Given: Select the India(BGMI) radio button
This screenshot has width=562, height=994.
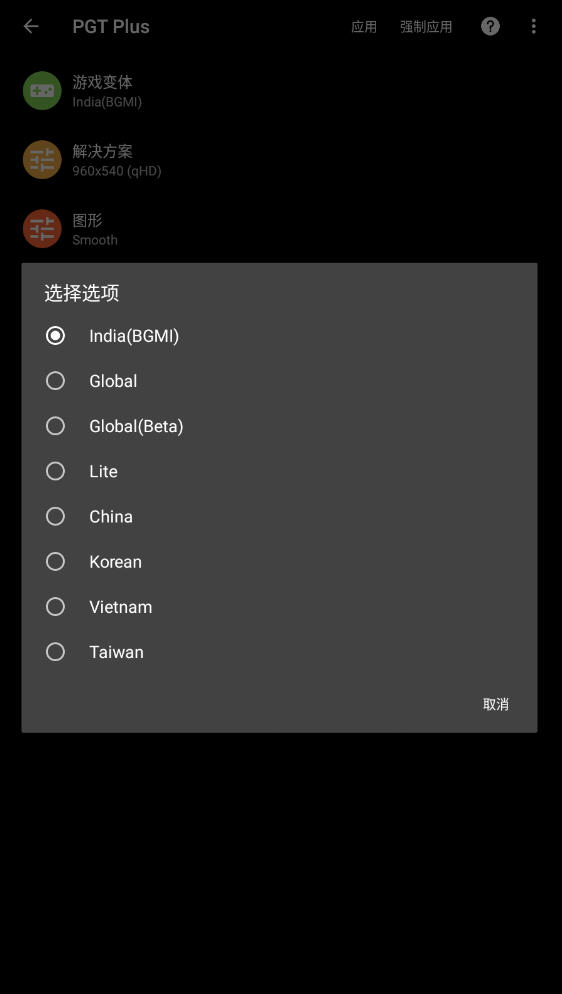Looking at the screenshot, I should (x=56, y=335).
